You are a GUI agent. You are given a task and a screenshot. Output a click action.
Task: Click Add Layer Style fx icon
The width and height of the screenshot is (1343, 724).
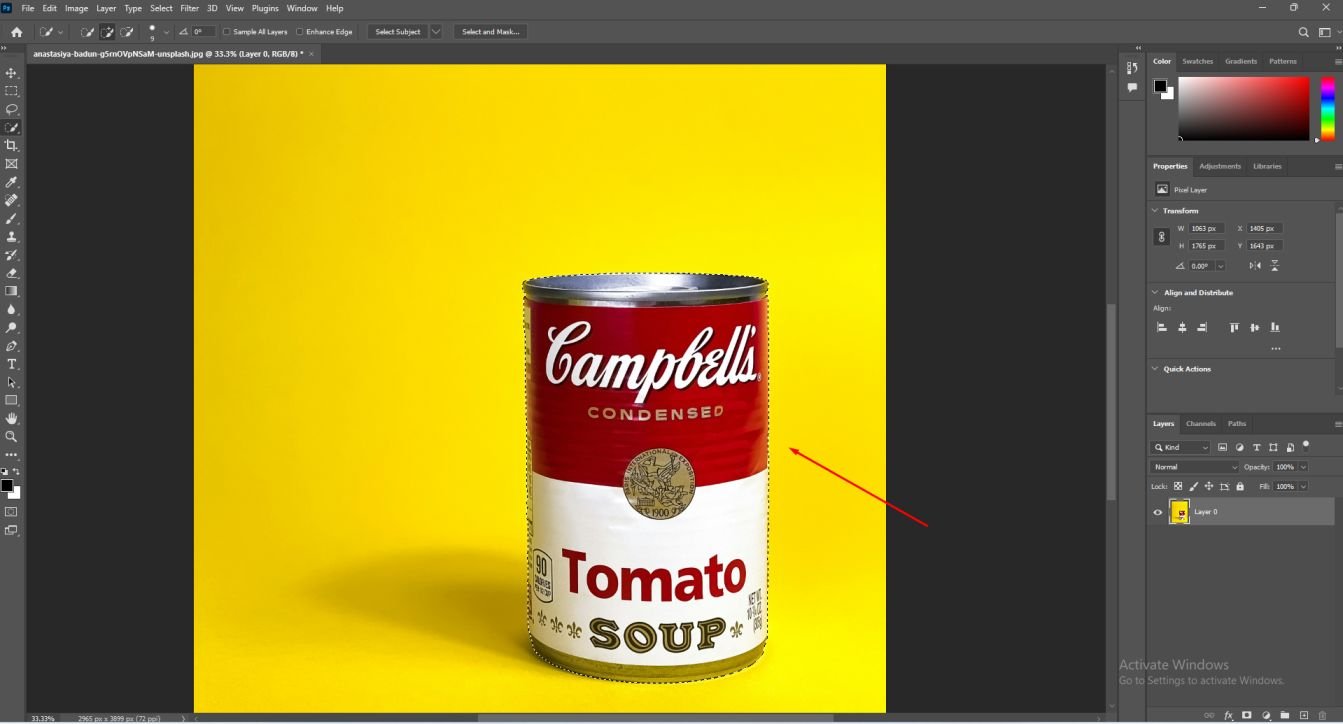[x=1228, y=716]
